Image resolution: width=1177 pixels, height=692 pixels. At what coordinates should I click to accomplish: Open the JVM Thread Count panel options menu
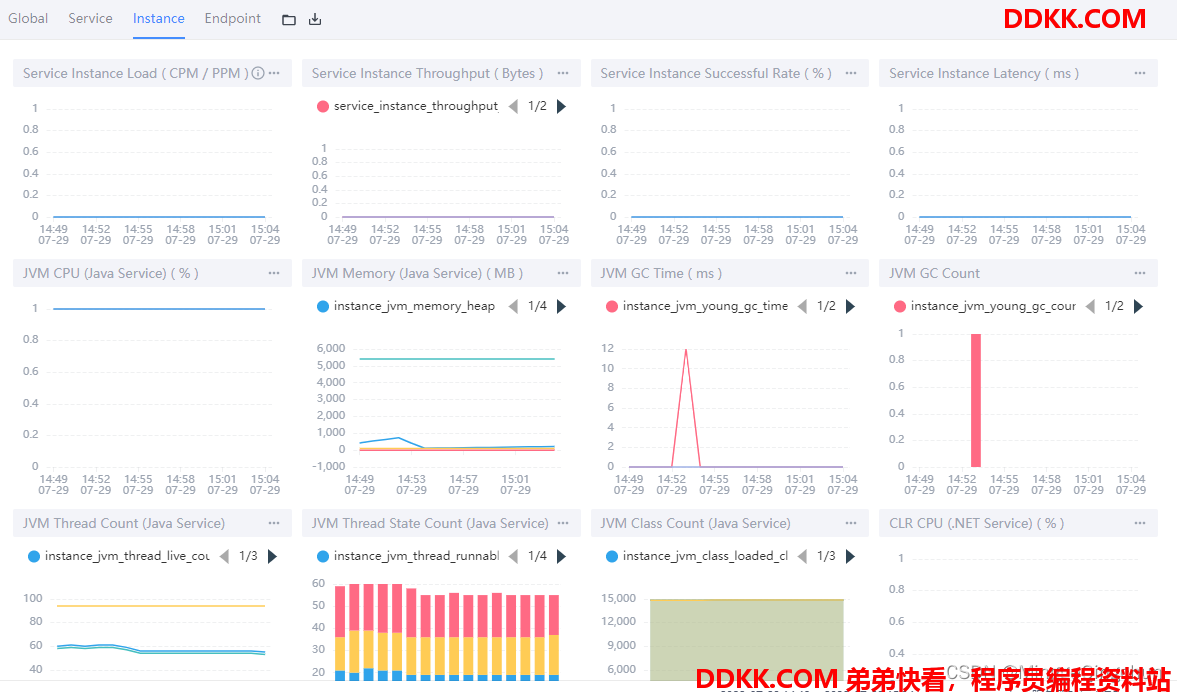274,523
